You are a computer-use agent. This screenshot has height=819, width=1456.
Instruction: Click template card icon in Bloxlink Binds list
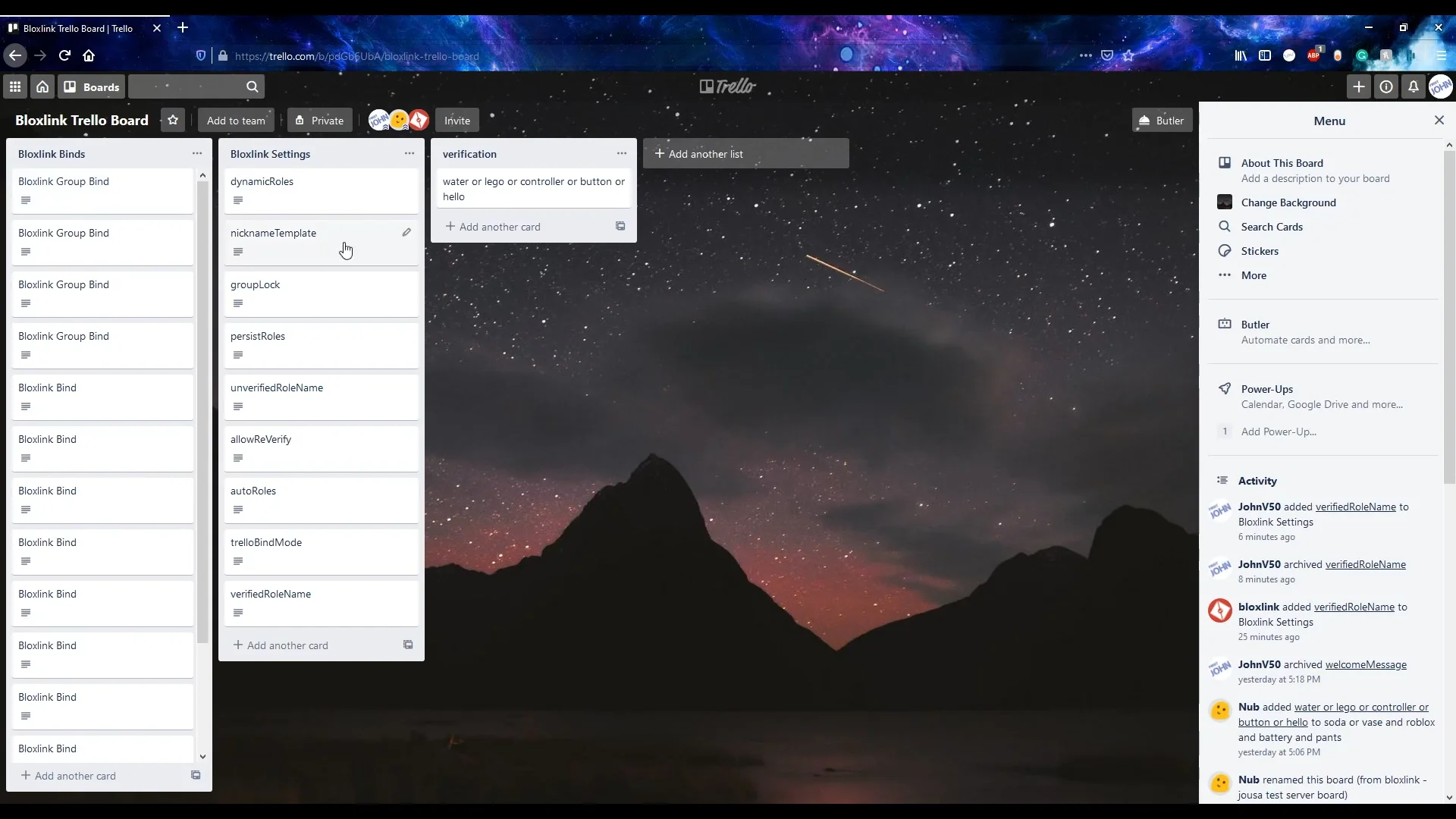click(x=196, y=776)
